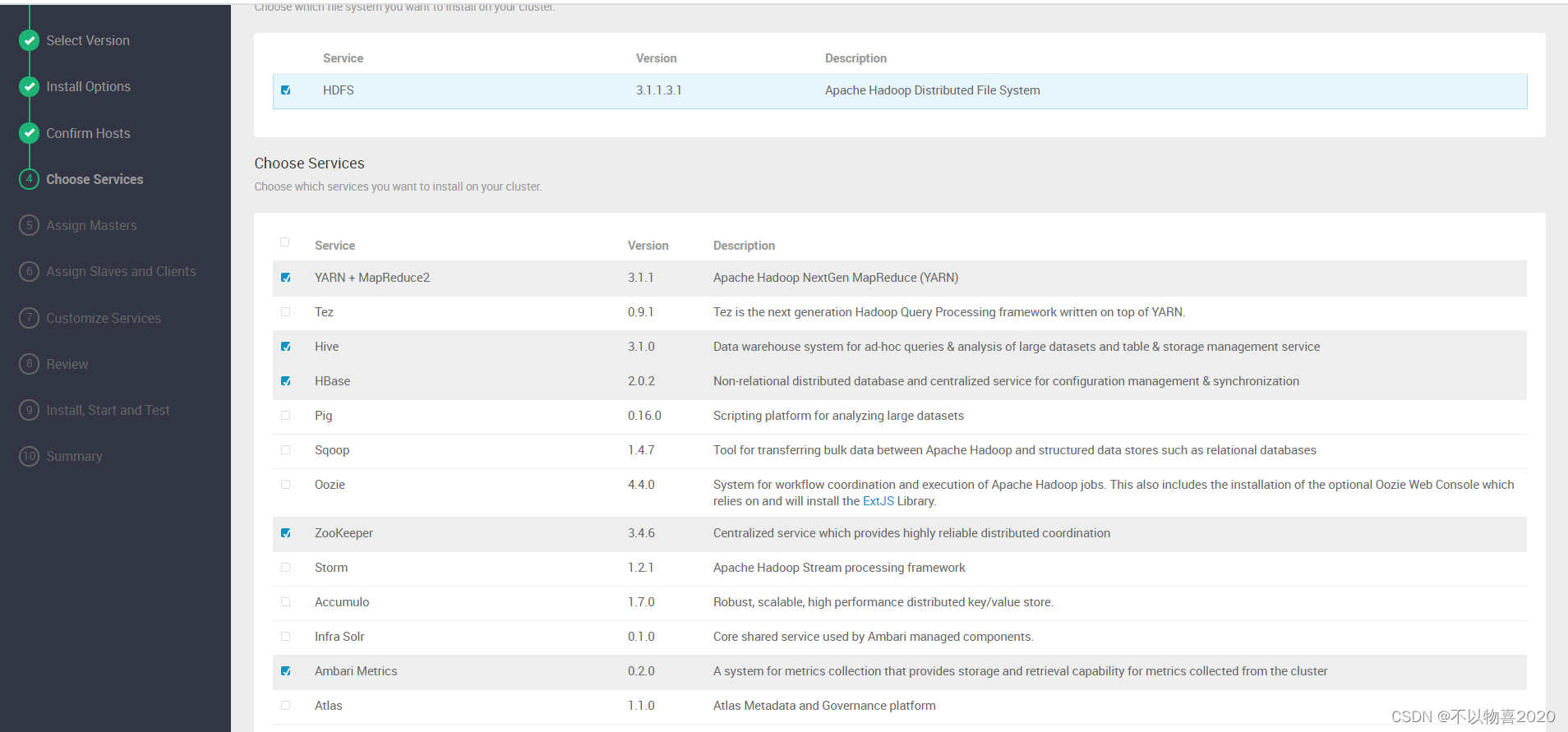1568x732 pixels.
Task: Uncheck the Hive service checkbox
Action: 286,347
